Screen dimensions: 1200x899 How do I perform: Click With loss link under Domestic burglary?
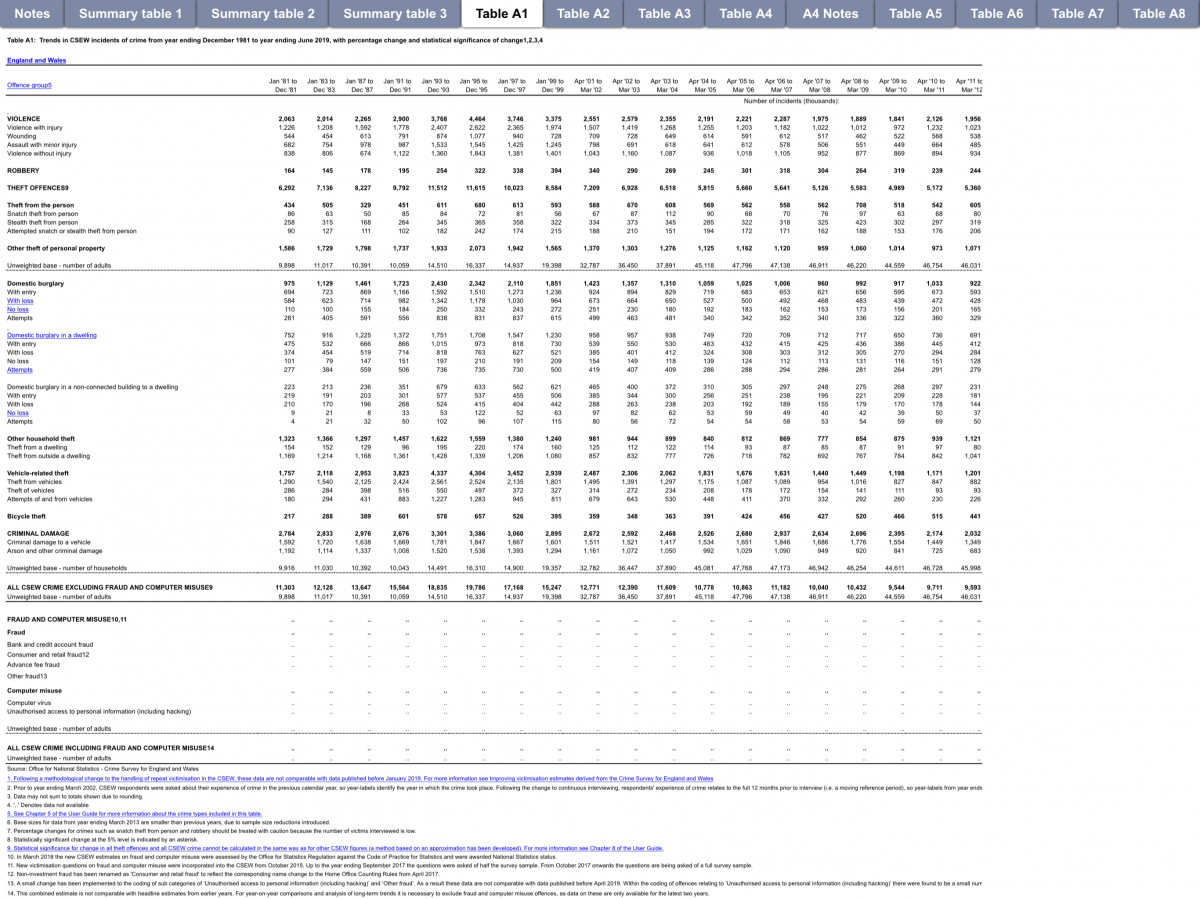point(20,301)
